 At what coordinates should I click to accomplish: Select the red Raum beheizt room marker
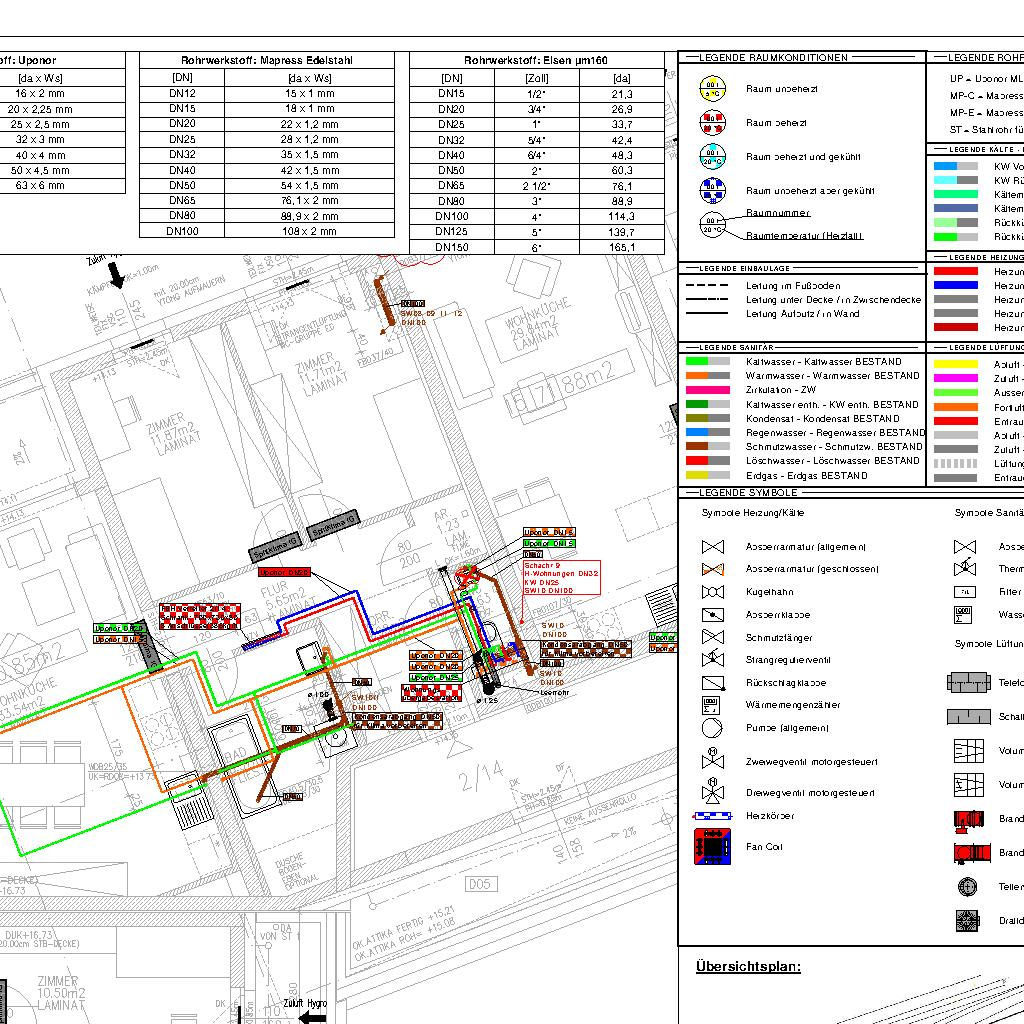(712, 123)
